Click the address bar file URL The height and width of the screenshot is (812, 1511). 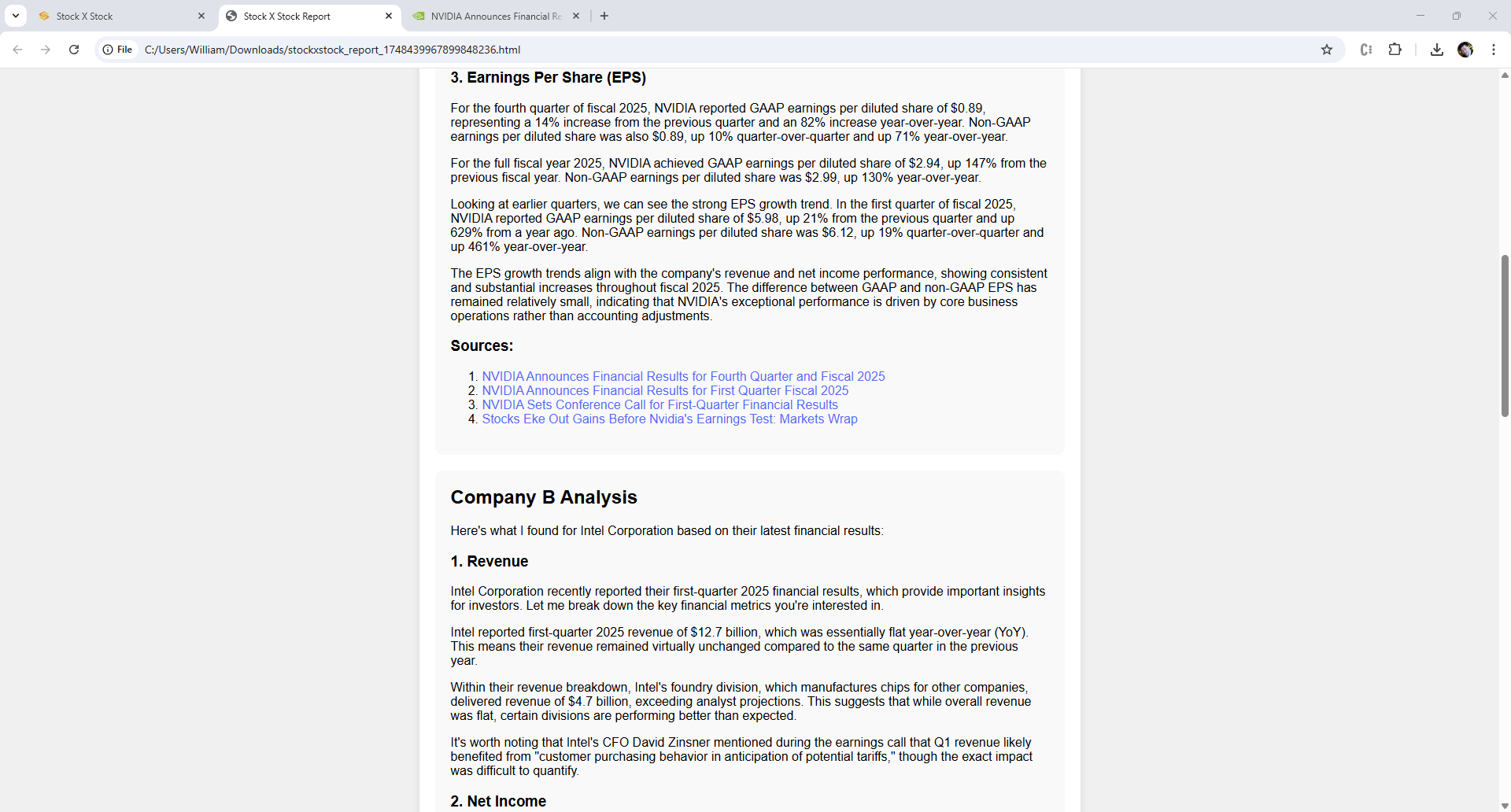point(333,50)
